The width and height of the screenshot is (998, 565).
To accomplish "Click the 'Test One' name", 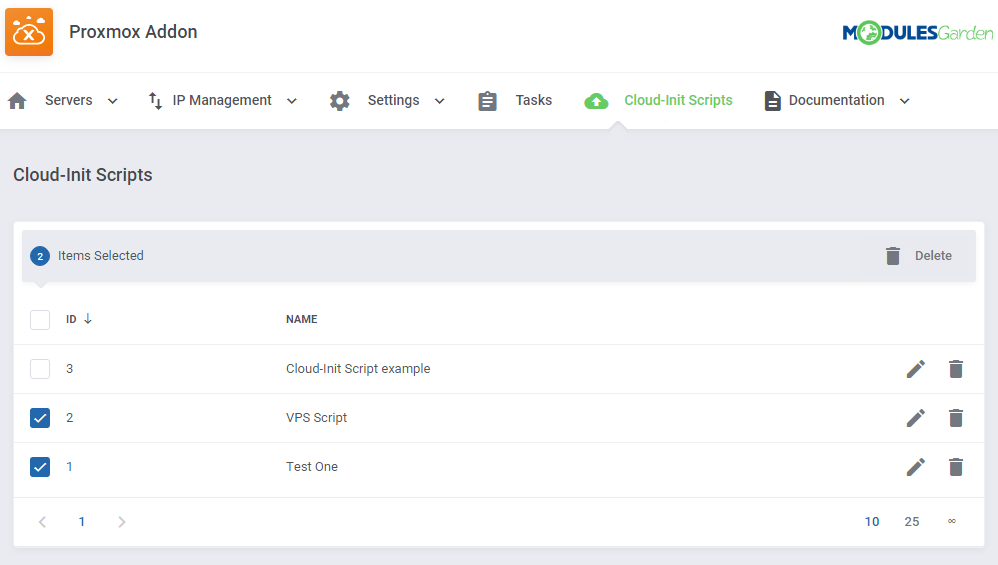I will pyautogui.click(x=312, y=467).
